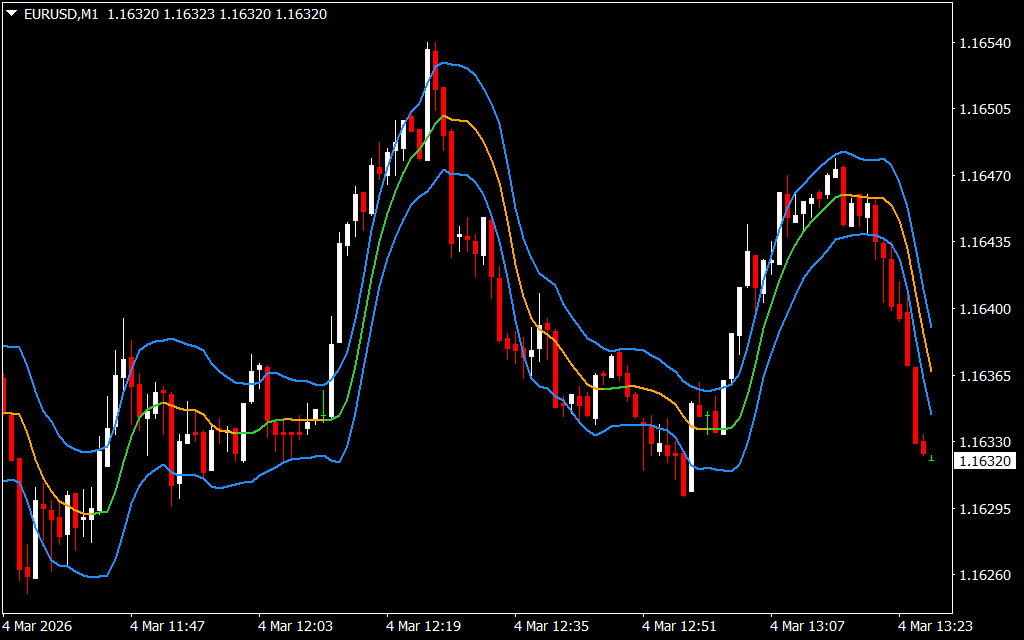This screenshot has width=1024, height=640.
Task: Pick the 4 Mar 12:35 time label
Action: pyautogui.click(x=551, y=626)
